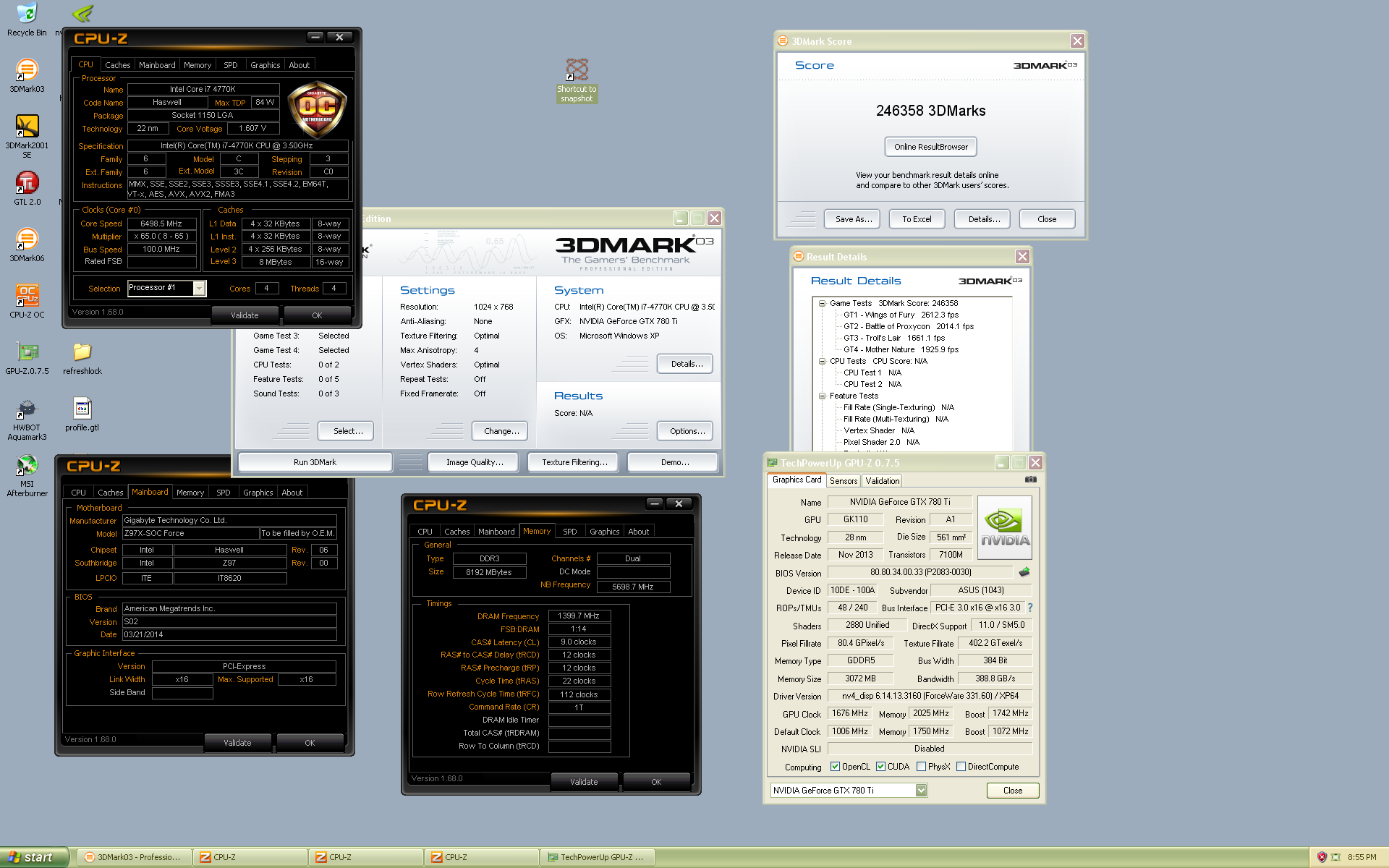Click the GPU-Z screenshot camera icon
This screenshot has height=868, width=1389.
(x=1031, y=480)
